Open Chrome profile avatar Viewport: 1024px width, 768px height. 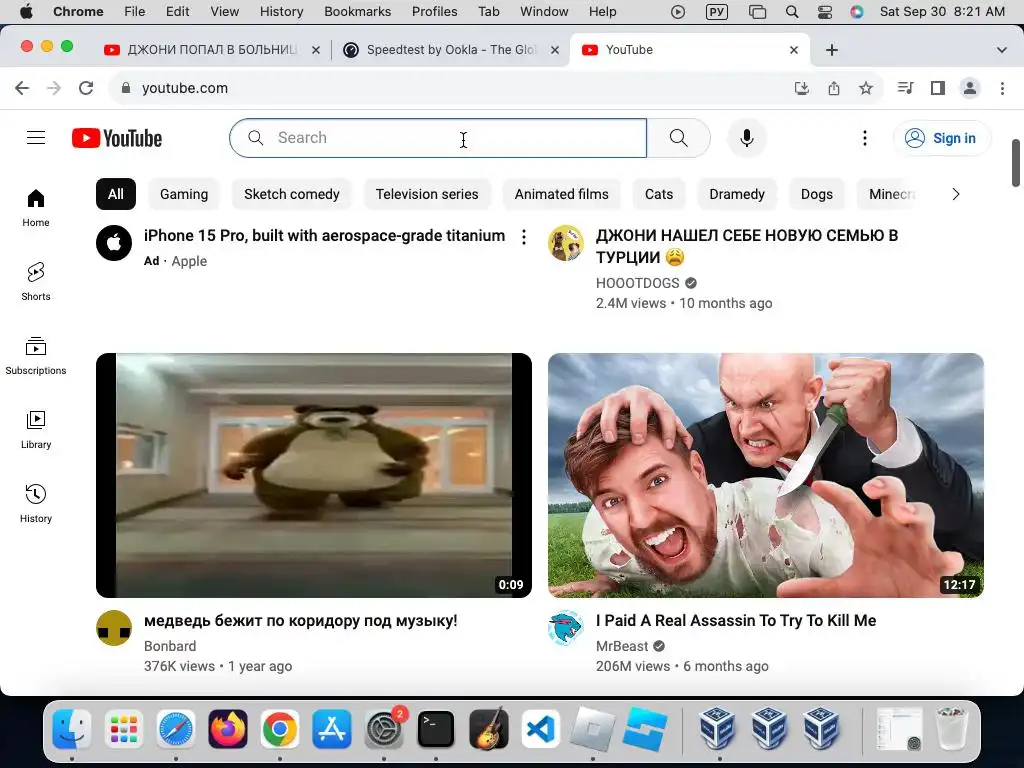pyautogui.click(x=970, y=88)
